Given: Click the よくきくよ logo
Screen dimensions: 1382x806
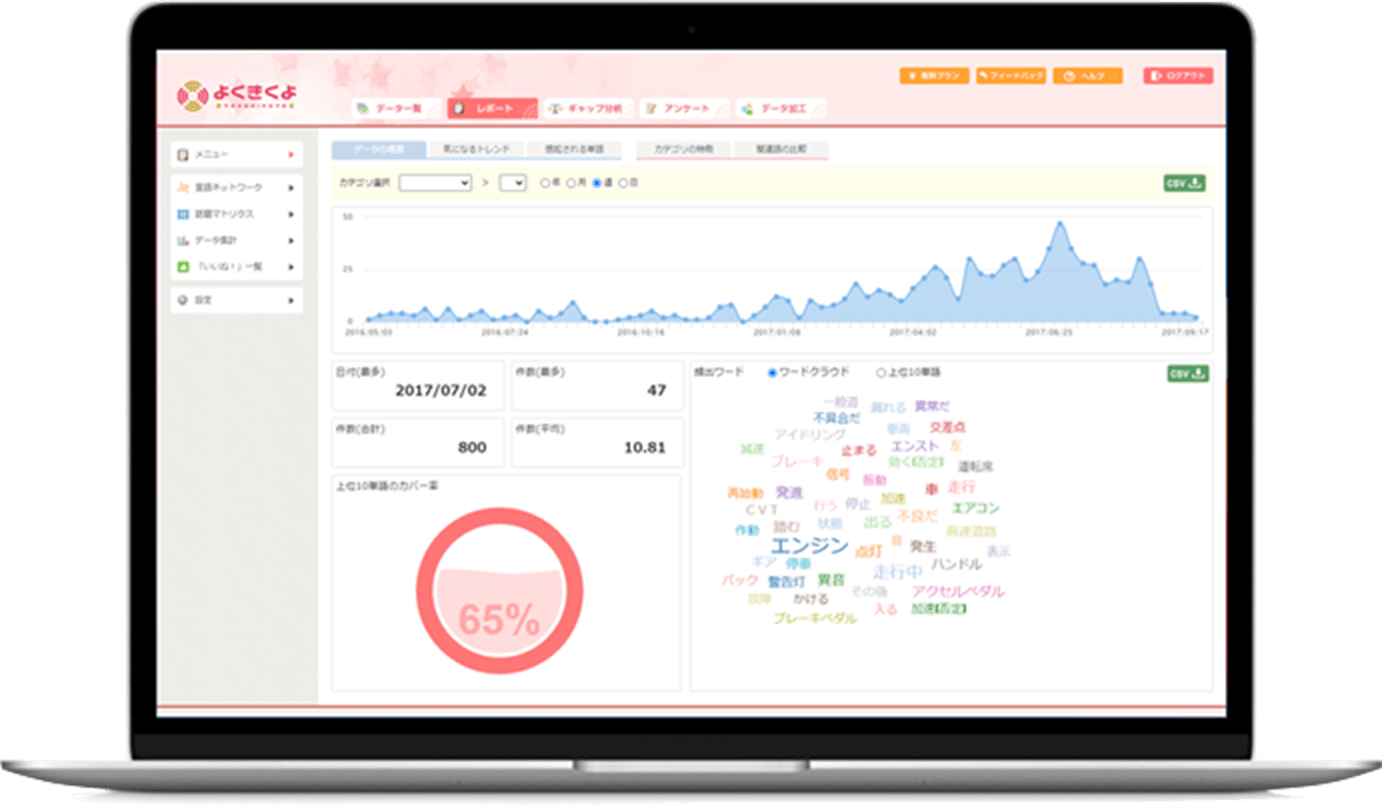Looking at the screenshot, I should coord(237,96).
